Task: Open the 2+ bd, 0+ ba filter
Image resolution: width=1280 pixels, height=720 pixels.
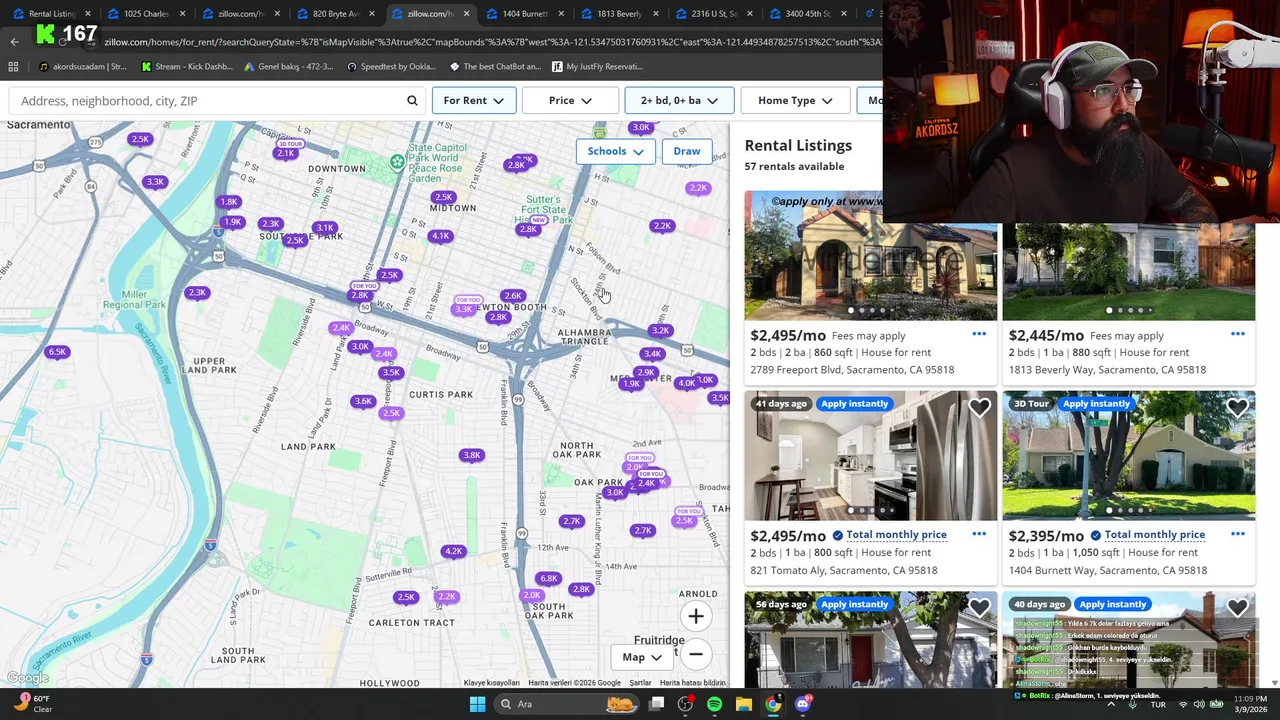Action: [679, 101]
